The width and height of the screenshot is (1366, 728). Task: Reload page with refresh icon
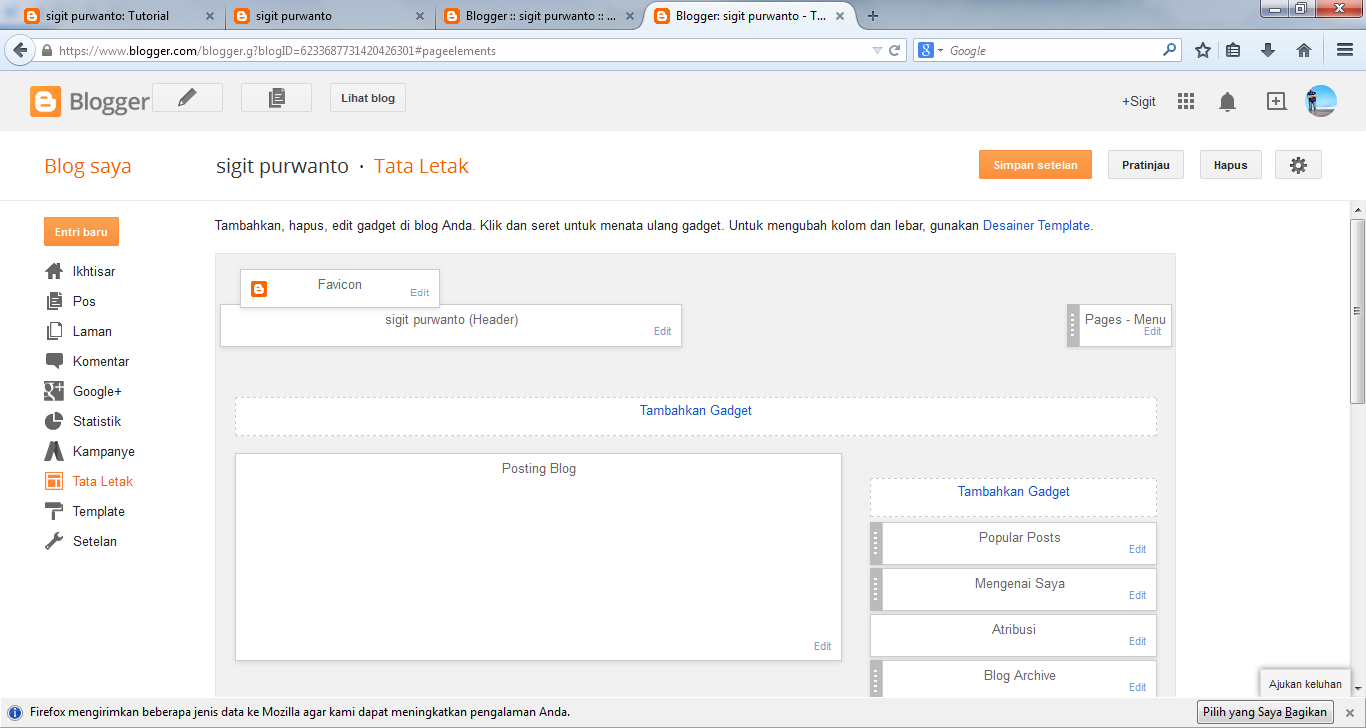pyautogui.click(x=895, y=50)
